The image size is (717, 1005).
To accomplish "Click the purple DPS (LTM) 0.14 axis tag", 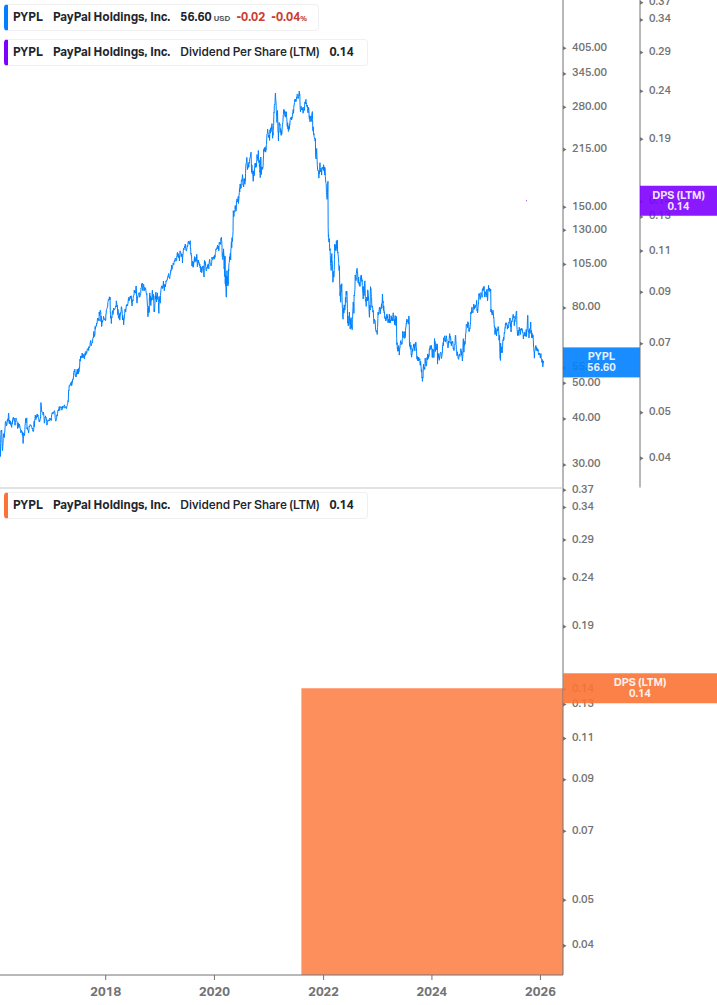I will (678, 201).
